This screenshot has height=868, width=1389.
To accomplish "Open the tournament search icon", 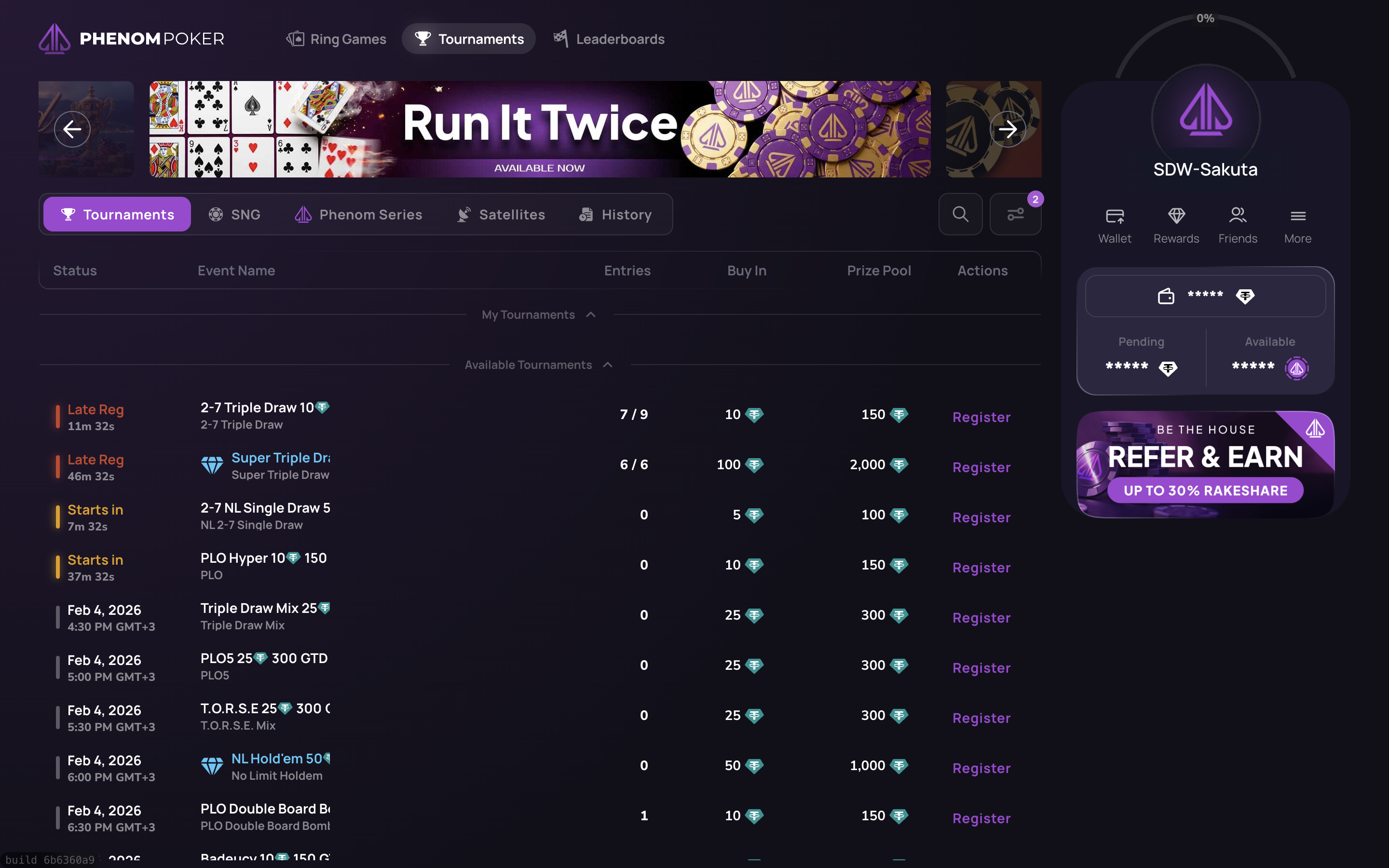I will pyautogui.click(x=960, y=214).
